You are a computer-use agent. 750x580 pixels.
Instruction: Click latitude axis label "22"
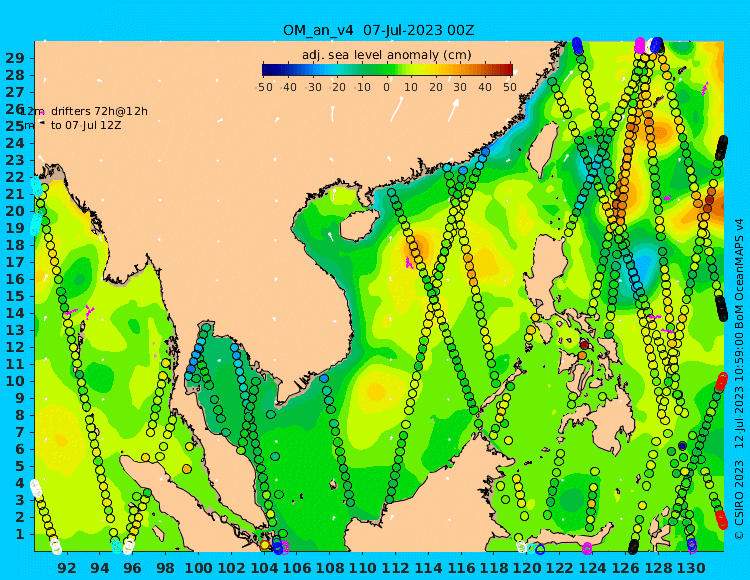14,177
